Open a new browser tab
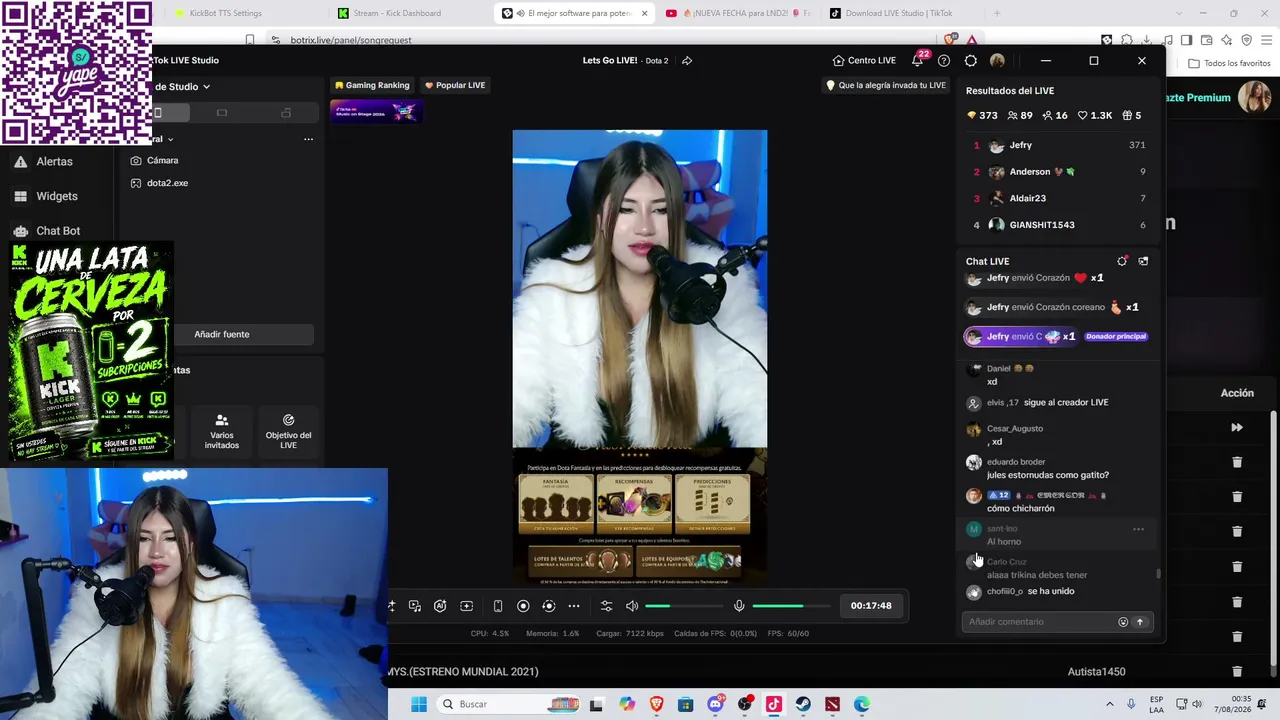The width and height of the screenshot is (1280, 720). (x=996, y=13)
